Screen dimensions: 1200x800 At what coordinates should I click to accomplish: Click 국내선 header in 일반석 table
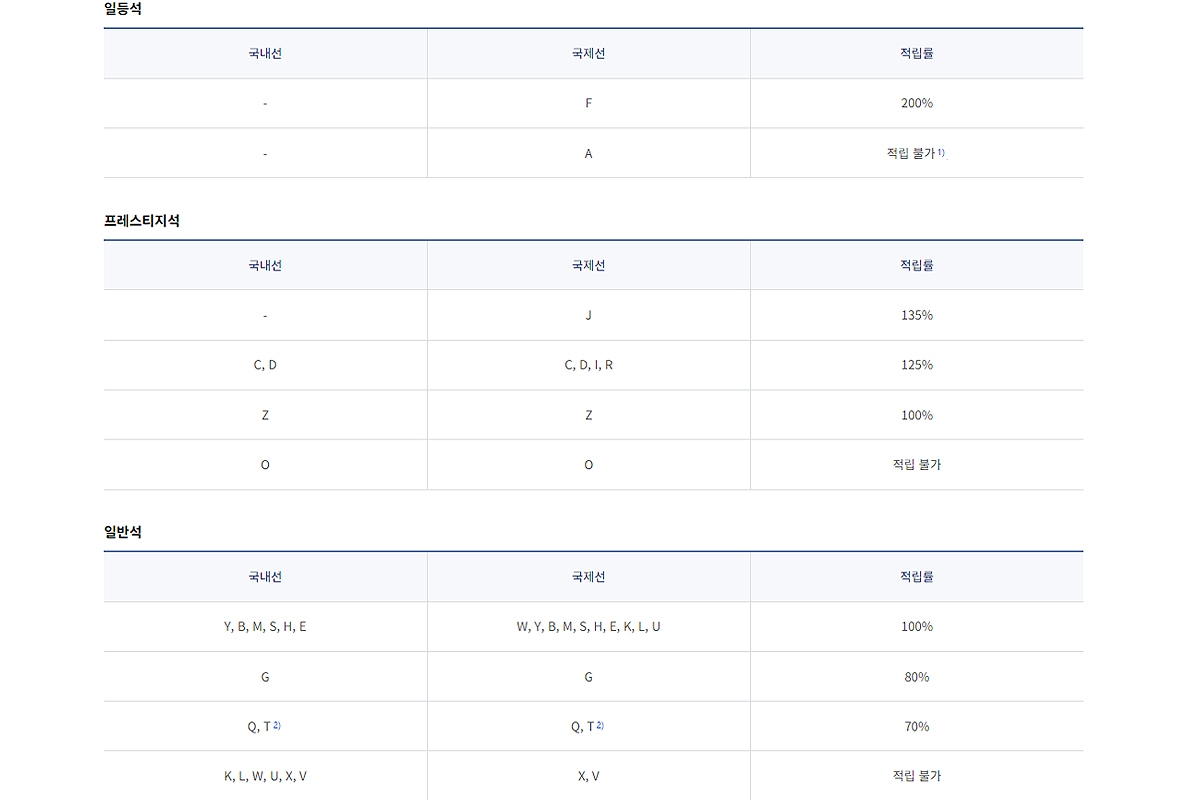[x=265, y=577]
